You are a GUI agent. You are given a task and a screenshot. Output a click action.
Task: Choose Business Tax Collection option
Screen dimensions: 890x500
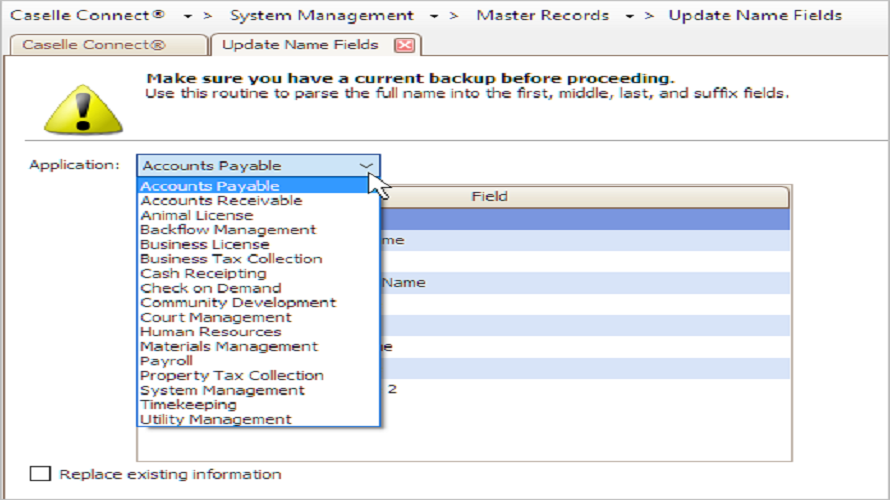click(258, 259)
